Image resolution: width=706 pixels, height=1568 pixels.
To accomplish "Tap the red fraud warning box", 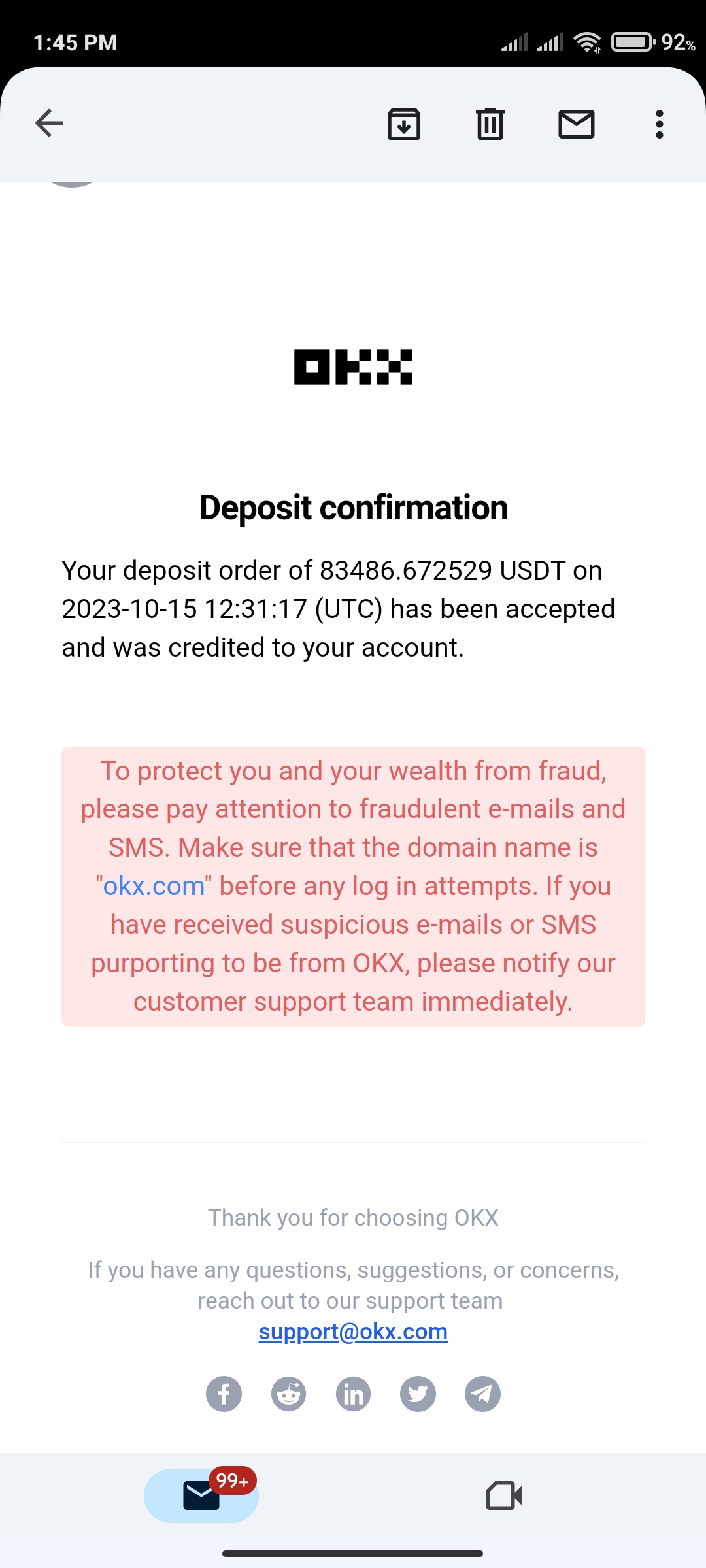I will [x=353, y=887].
